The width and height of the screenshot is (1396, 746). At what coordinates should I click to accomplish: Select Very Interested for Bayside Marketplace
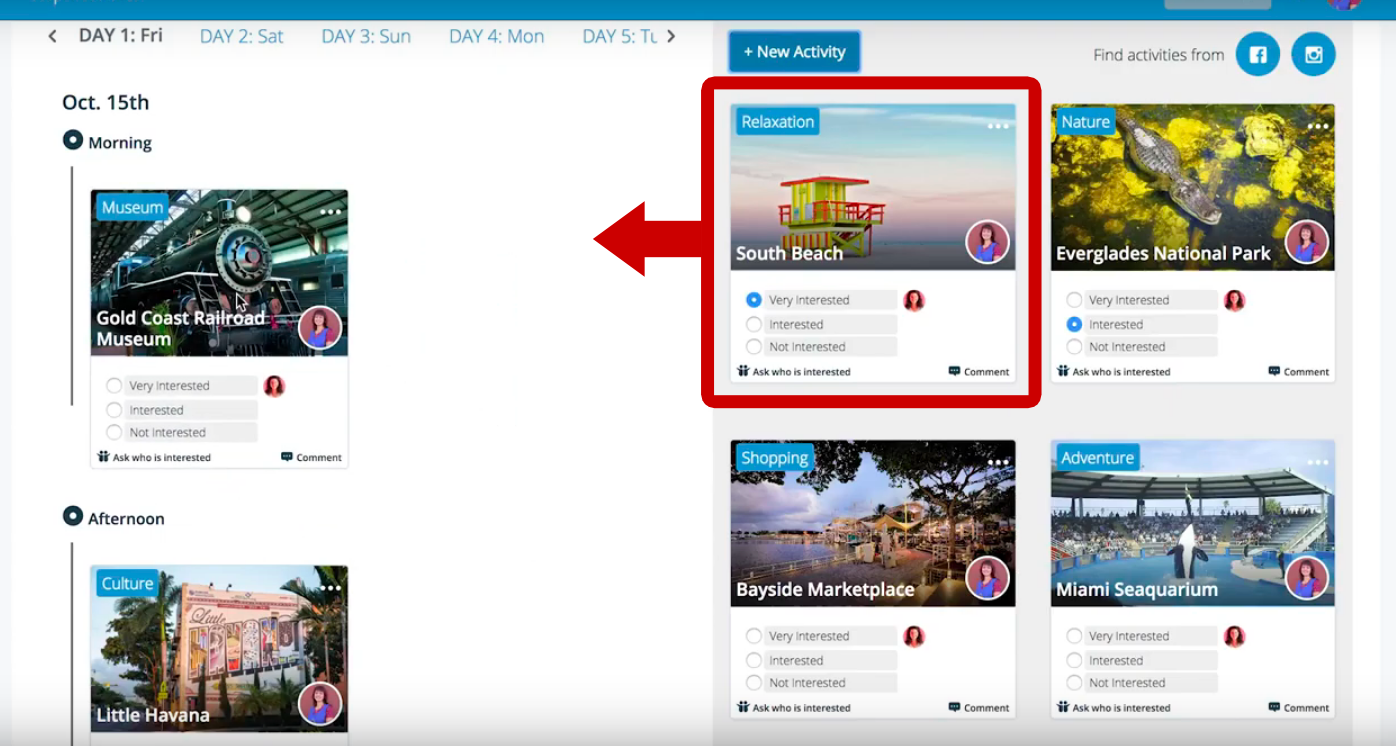point(754,636)
